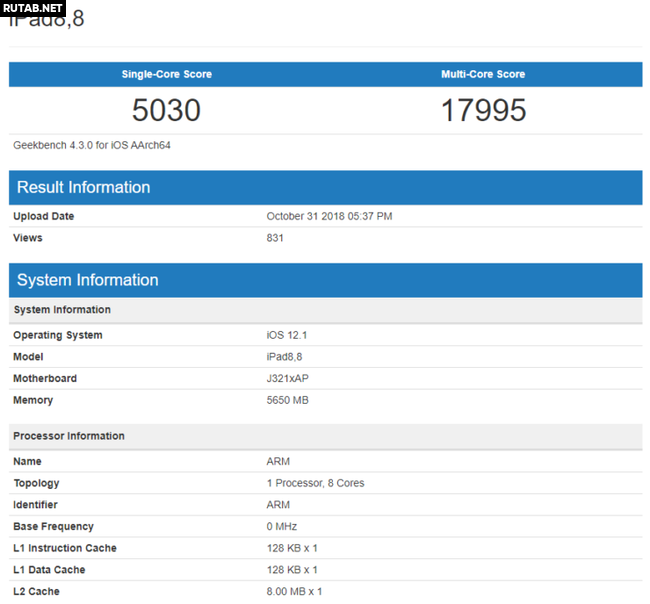Click the Upload Date label
Image resolution: width=650 pixels, height=604 pixels.
(x=44, y=216)
